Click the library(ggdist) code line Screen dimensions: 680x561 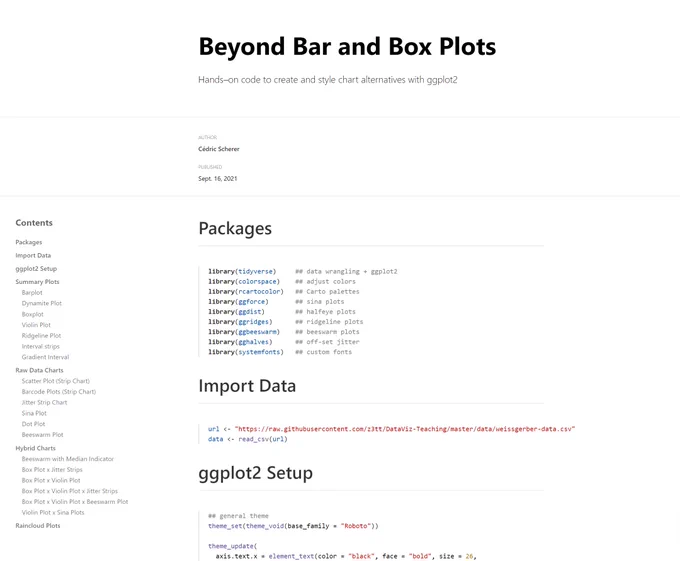click(282, 312)
